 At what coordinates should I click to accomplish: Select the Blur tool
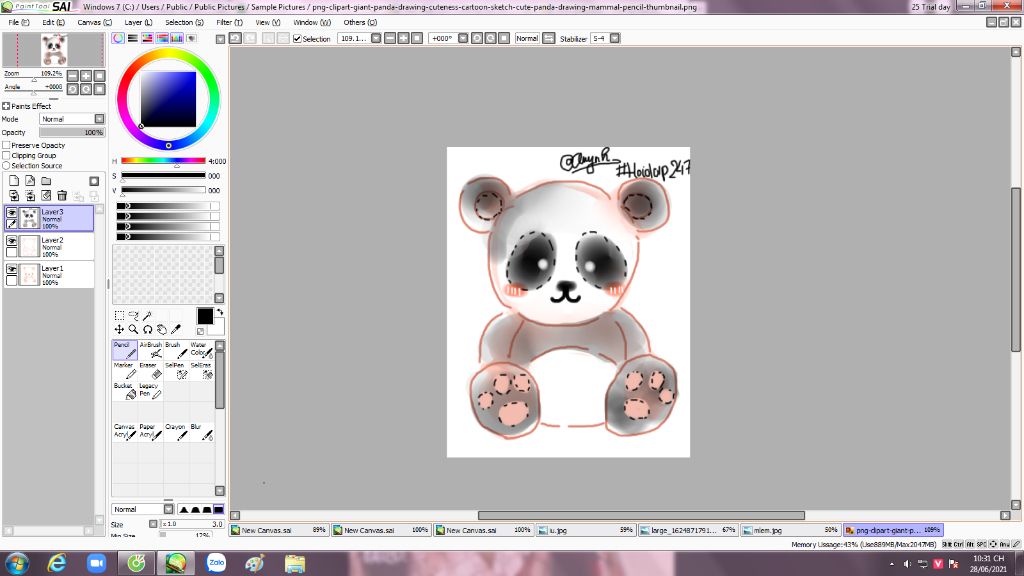click(x=201, y=432)
